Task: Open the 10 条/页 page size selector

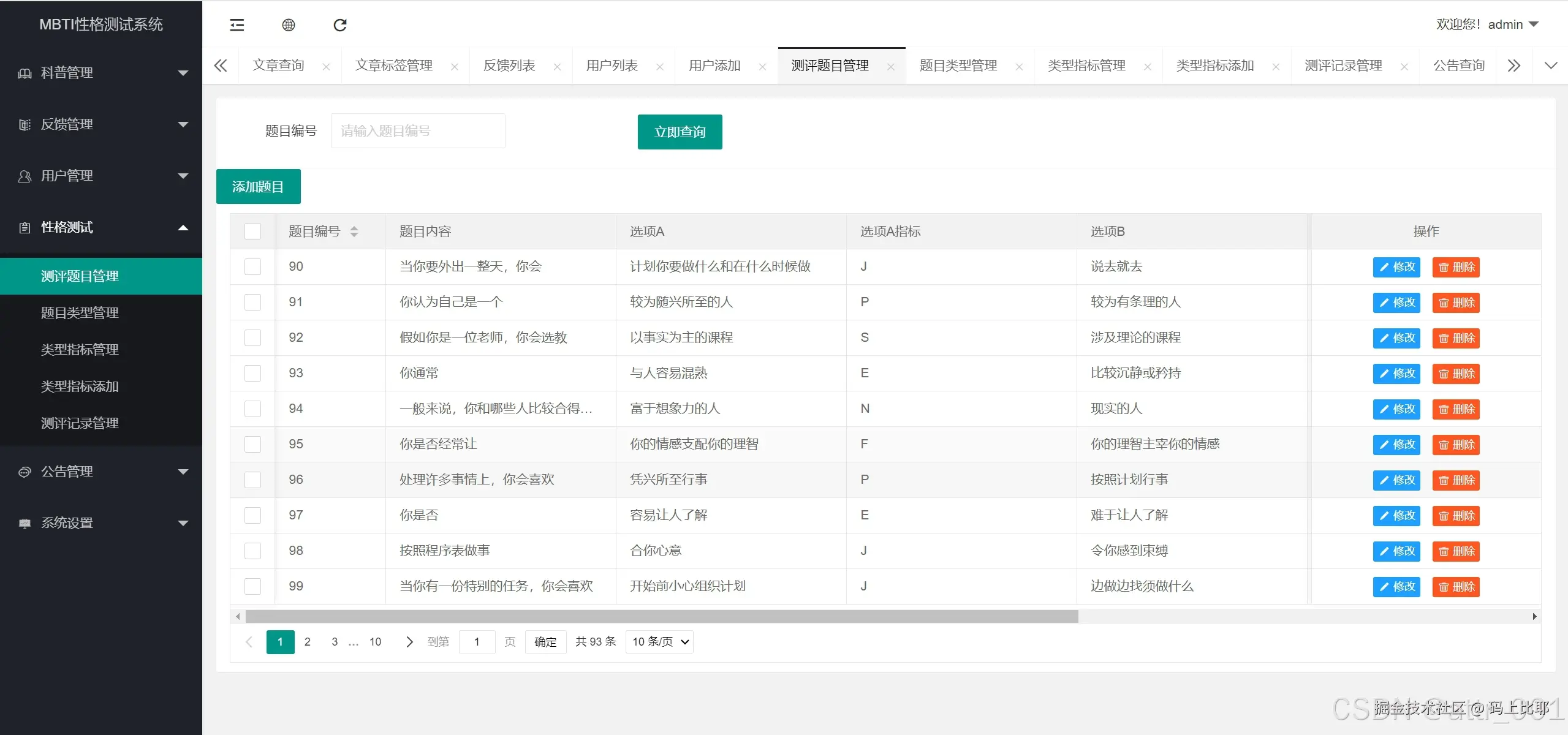Action: tap(659, 642)
